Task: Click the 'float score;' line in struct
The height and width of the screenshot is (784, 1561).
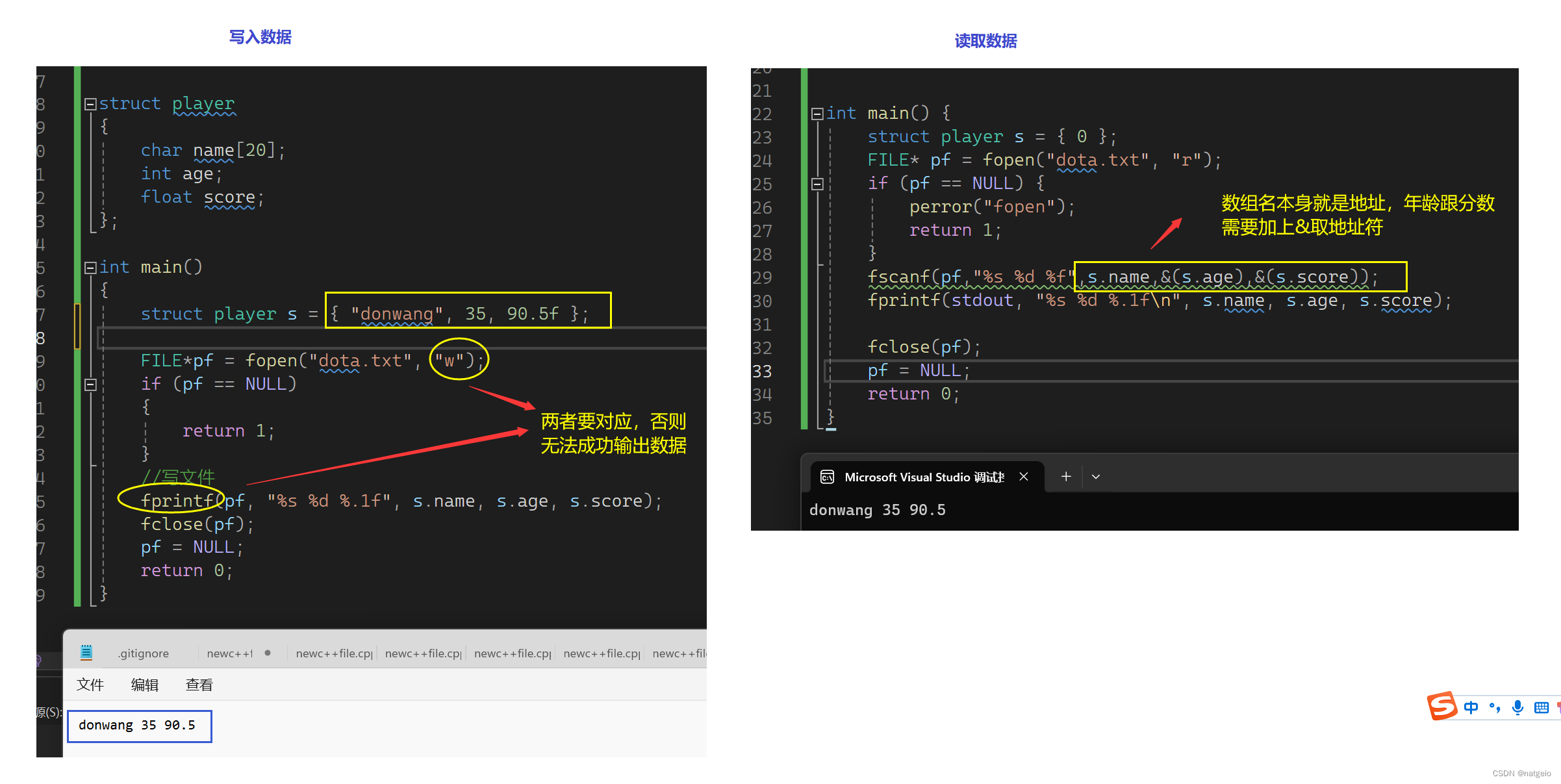Action: coord(203,197)
